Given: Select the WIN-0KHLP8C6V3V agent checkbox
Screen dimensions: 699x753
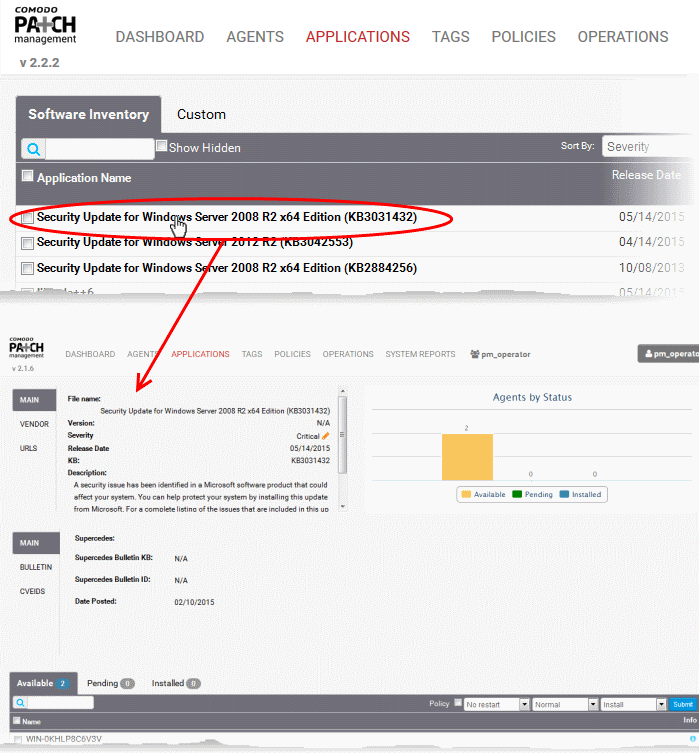Looking at the screenshot, I should coord(18,739).
